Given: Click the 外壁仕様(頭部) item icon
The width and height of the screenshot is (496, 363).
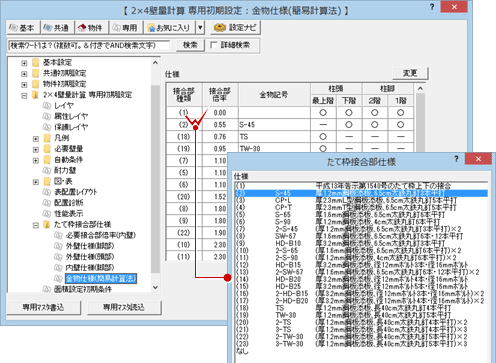Looking at the screenshot, I should coord(59,257).
